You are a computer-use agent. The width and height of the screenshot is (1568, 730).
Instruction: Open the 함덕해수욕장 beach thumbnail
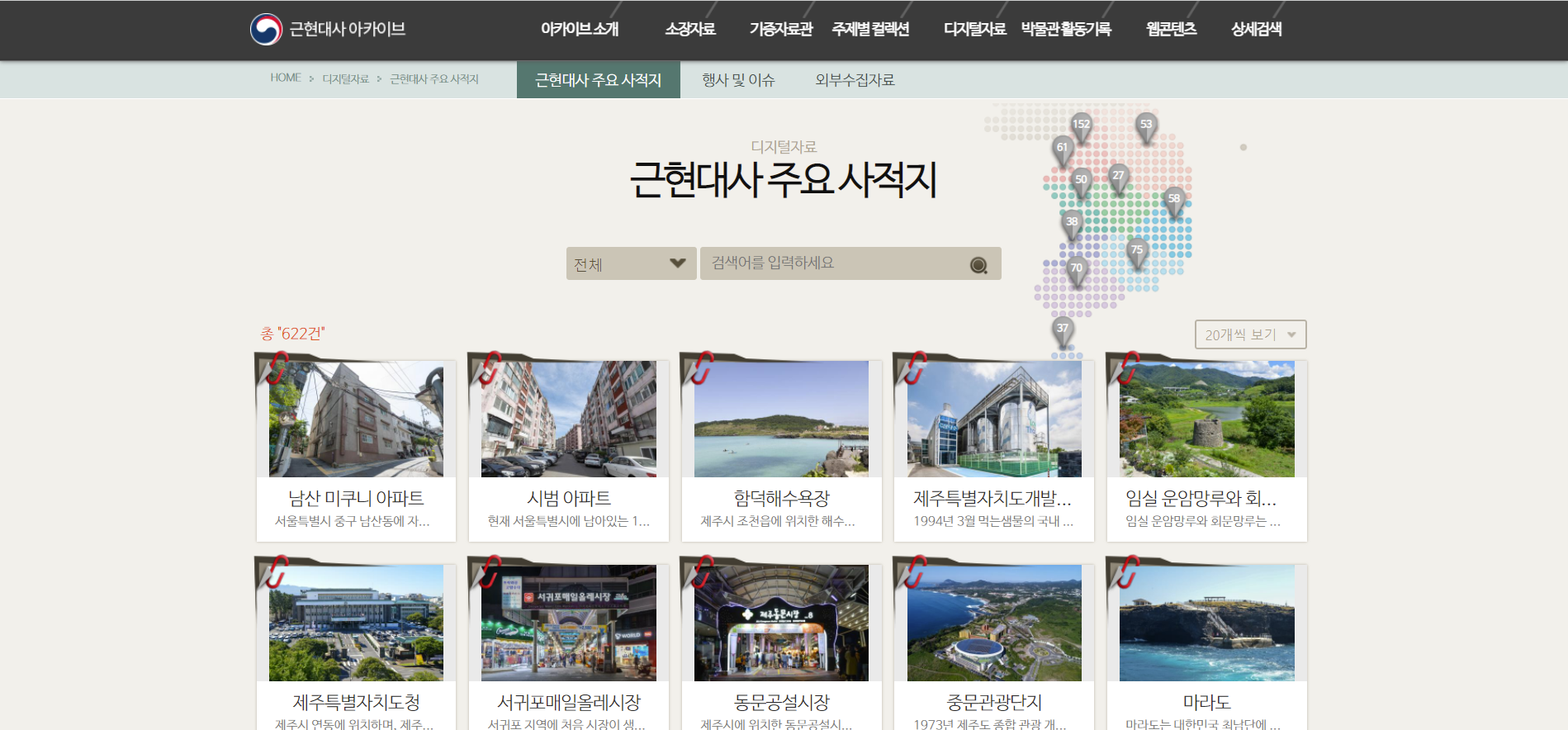[x=781, y=420]
